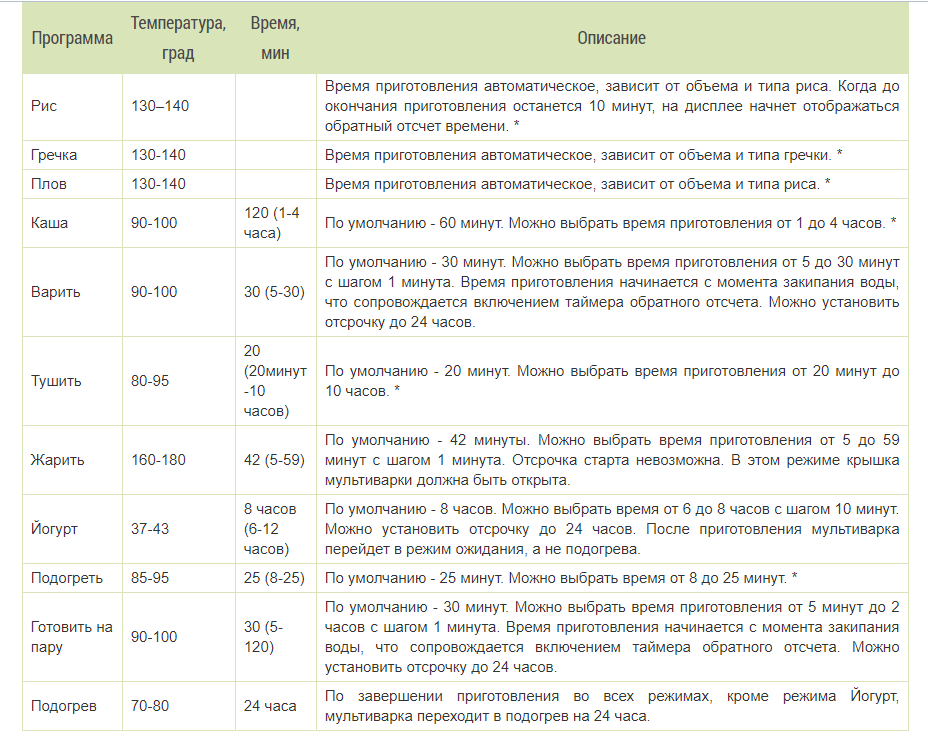
Task: Click the Подогрев description about 24 часа
Action: pos(612,706)
